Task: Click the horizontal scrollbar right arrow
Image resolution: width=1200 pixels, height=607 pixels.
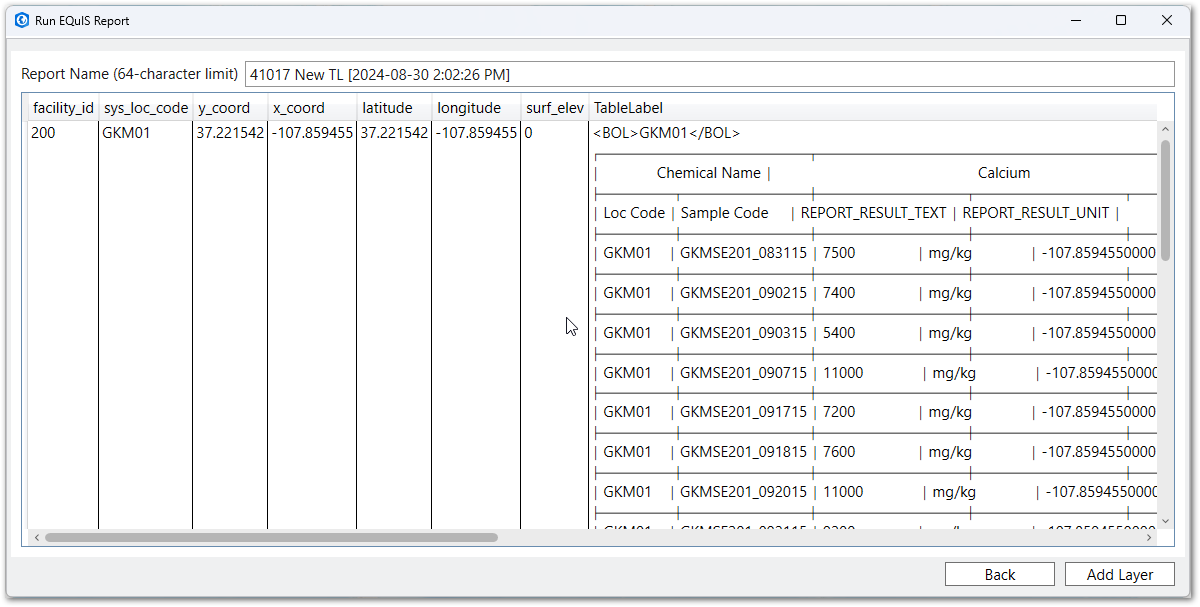Action: coord(1149,538)
